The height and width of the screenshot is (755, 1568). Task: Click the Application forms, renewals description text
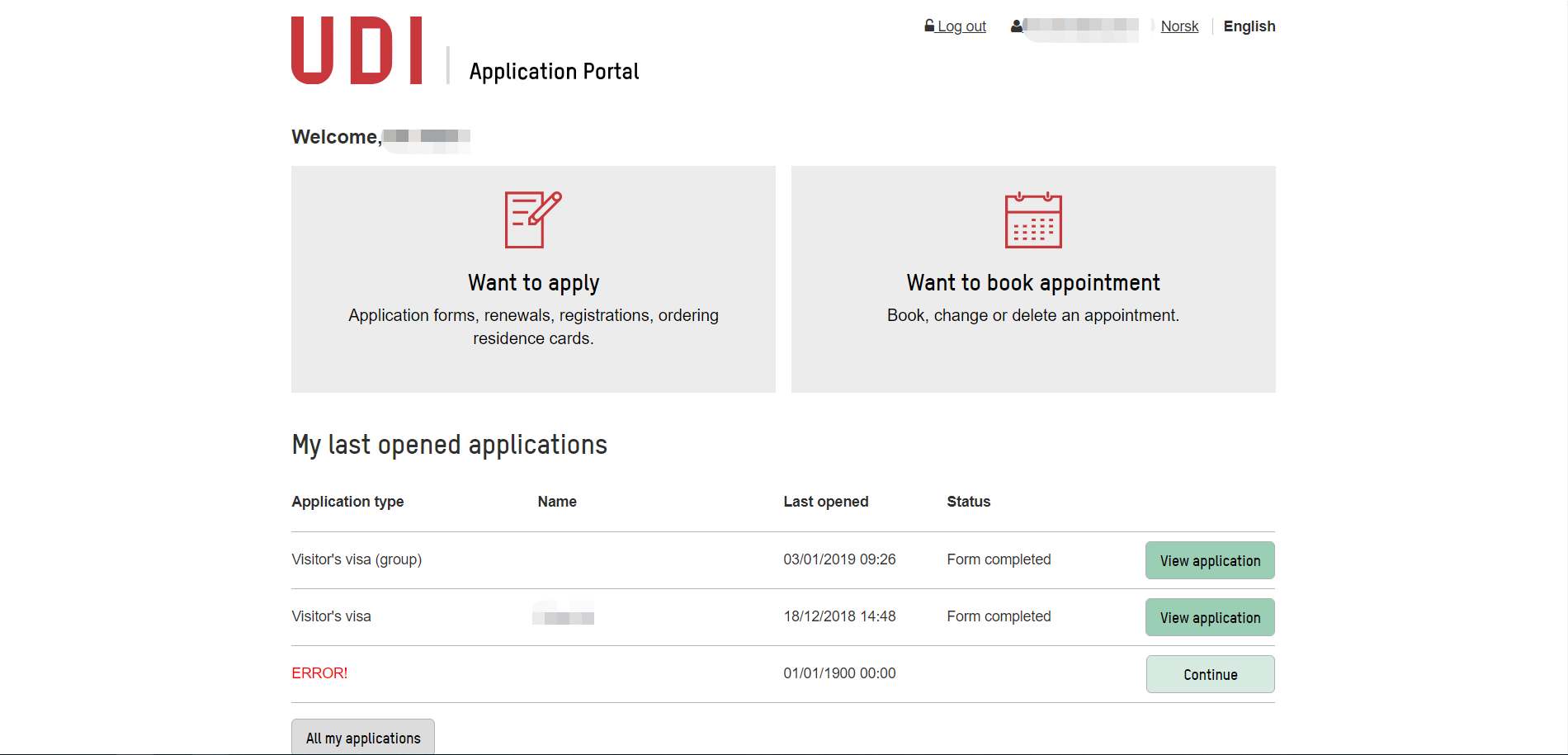(533, 327)
